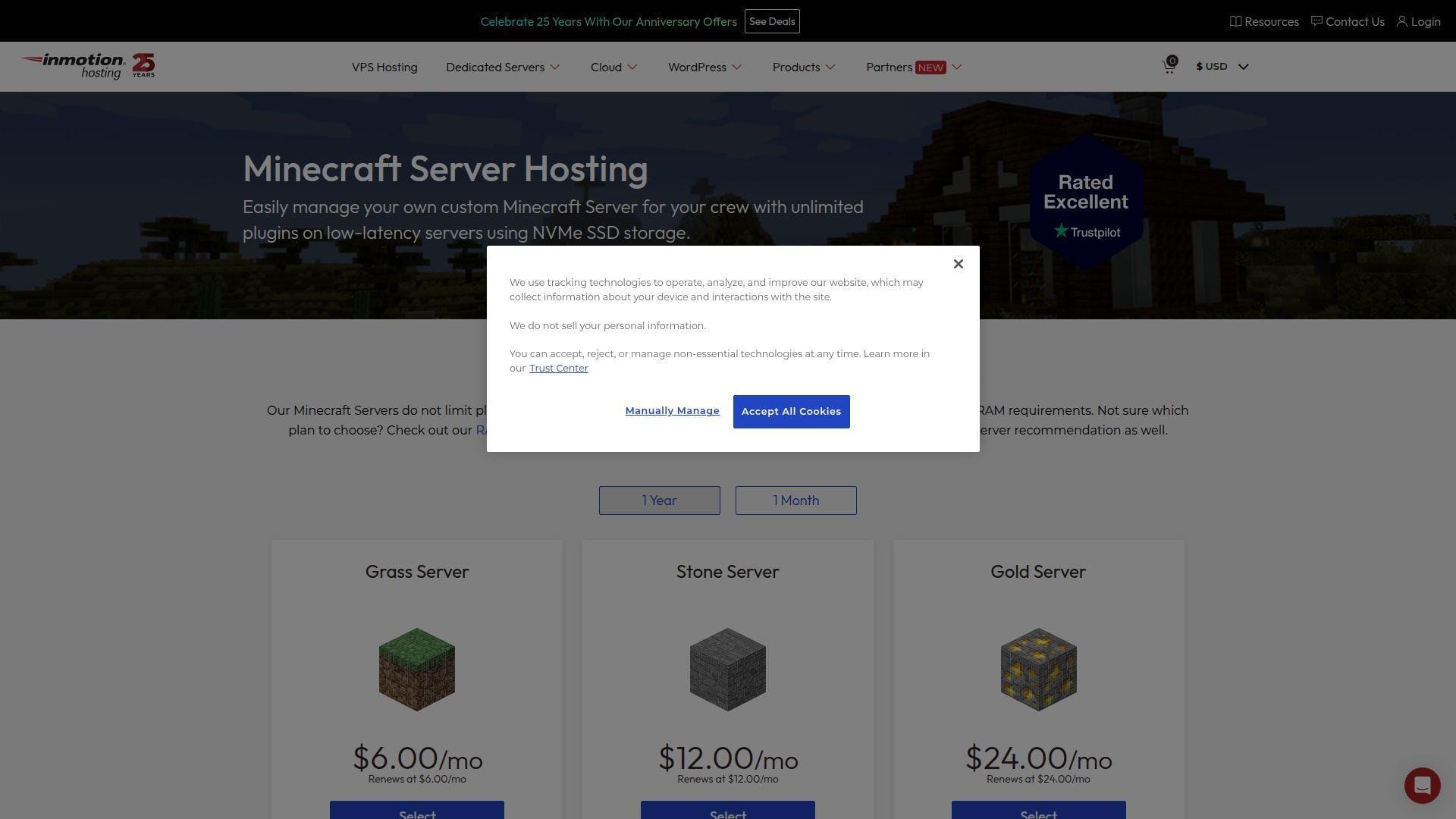This screenshot has height=819, width=1456.
Task: Click the Stone Server title
Action: pos(728,572)
